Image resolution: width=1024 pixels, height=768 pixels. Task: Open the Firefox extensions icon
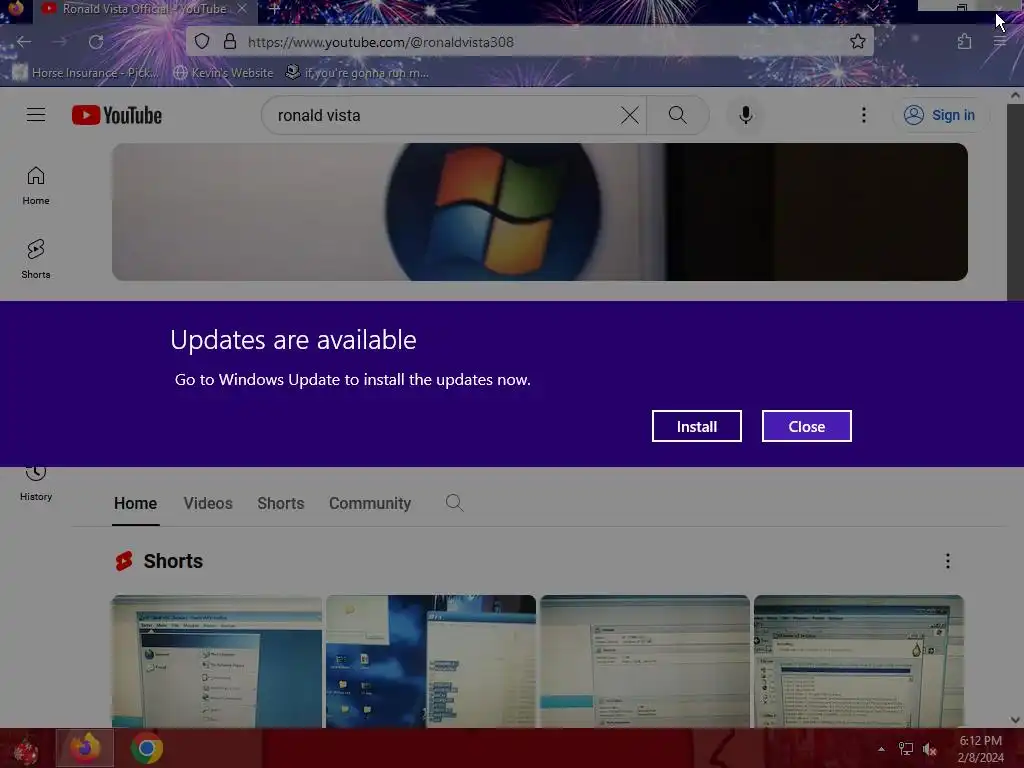965,42
